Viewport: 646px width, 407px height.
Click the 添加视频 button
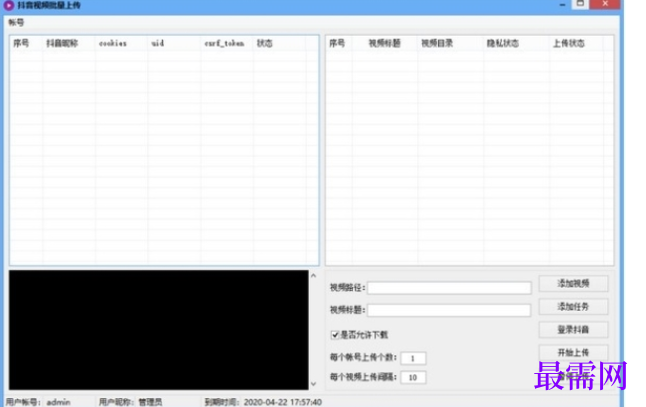573,283
